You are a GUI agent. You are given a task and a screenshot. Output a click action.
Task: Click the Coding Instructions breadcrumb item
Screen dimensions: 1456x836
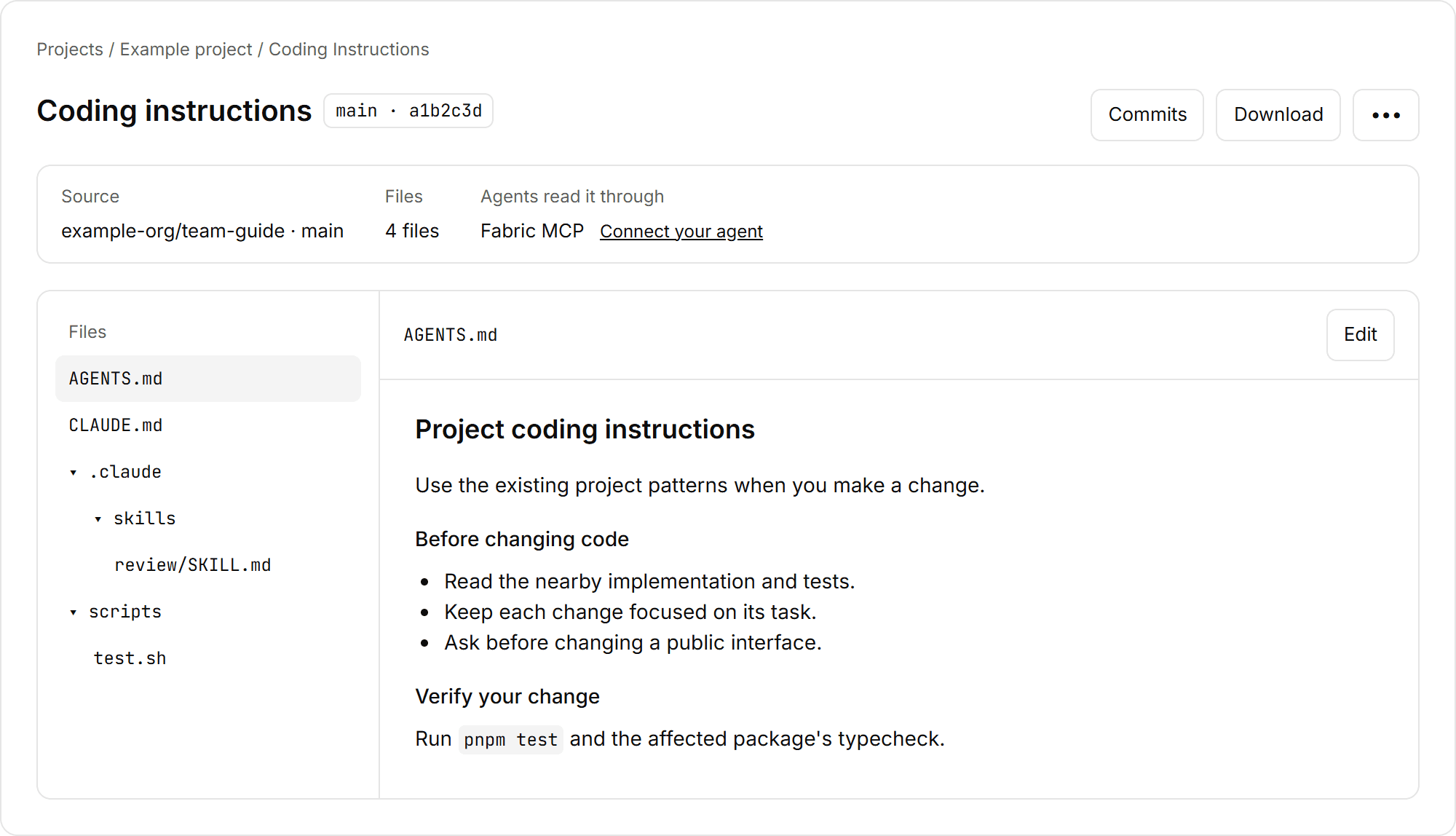[x=349, y=50]
